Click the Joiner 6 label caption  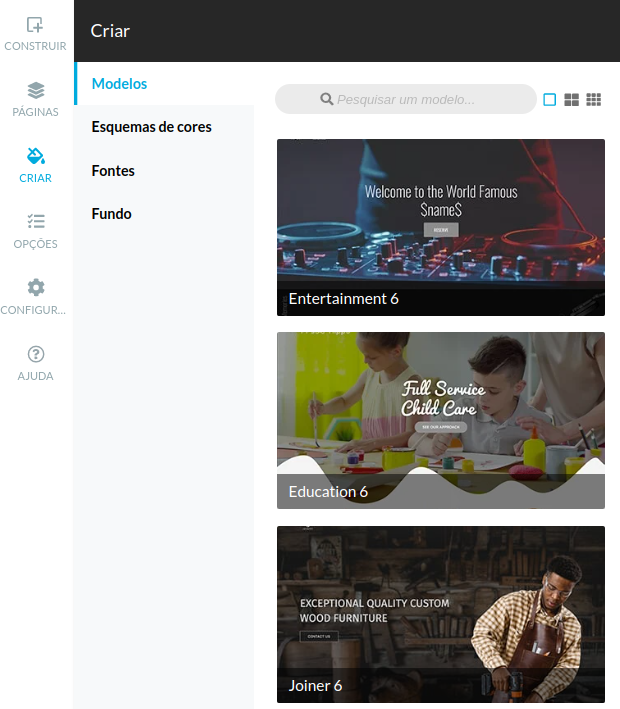tap(315, 686)
